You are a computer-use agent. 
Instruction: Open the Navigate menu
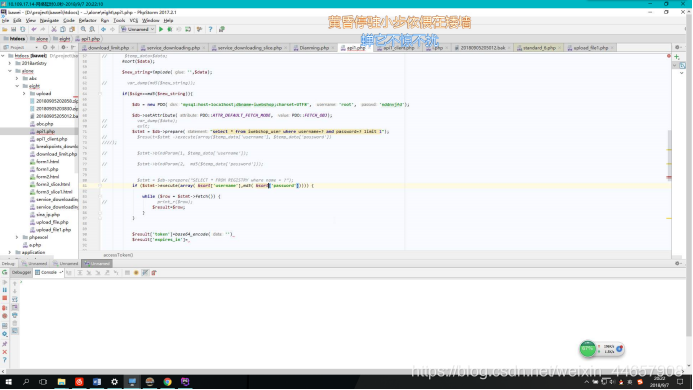point(49,20)
